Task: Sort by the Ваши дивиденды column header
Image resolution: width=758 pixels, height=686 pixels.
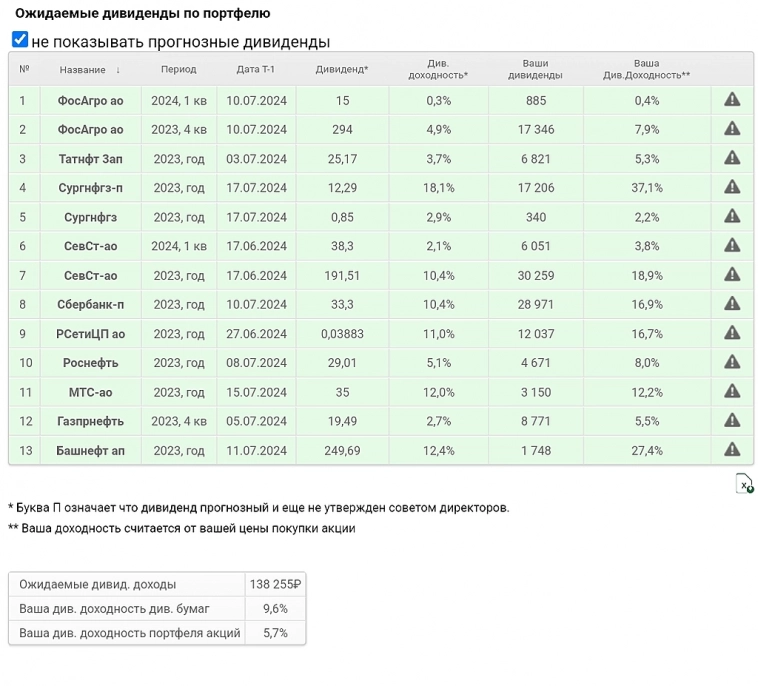Action: pyautogui.click(x=535, y=69)
